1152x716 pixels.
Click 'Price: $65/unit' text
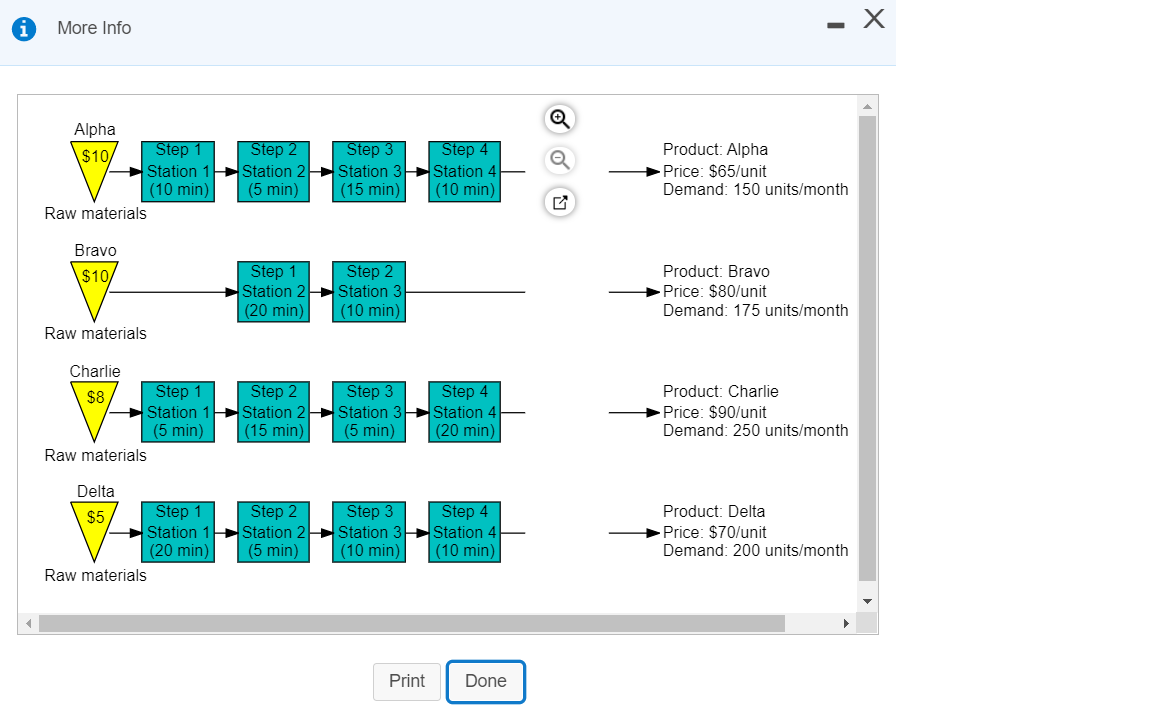715,171
